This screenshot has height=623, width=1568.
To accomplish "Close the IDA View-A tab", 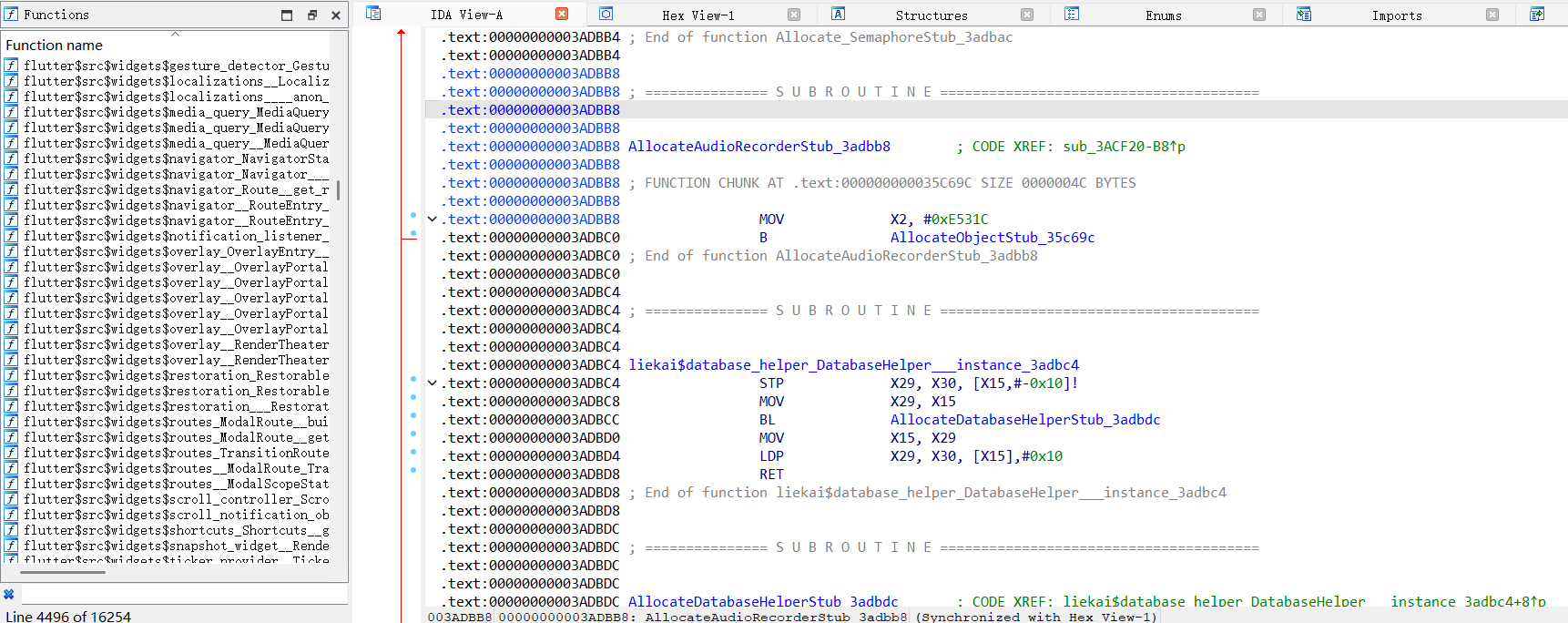I will point(562,14).
